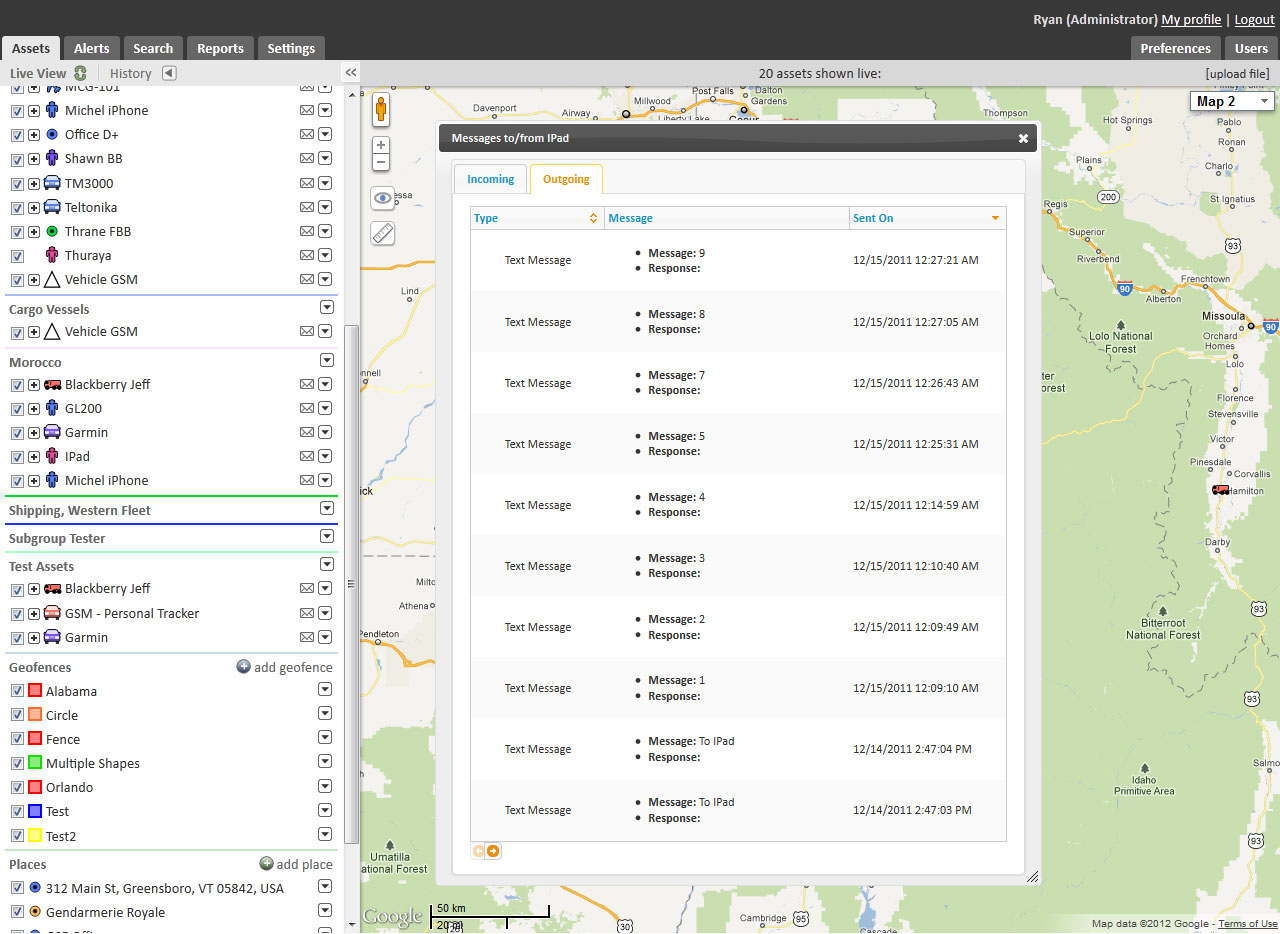This screenshot has width=1280, height=934.
Task: Click the red Orlando geofence color swatch
Action: [35, 787]
